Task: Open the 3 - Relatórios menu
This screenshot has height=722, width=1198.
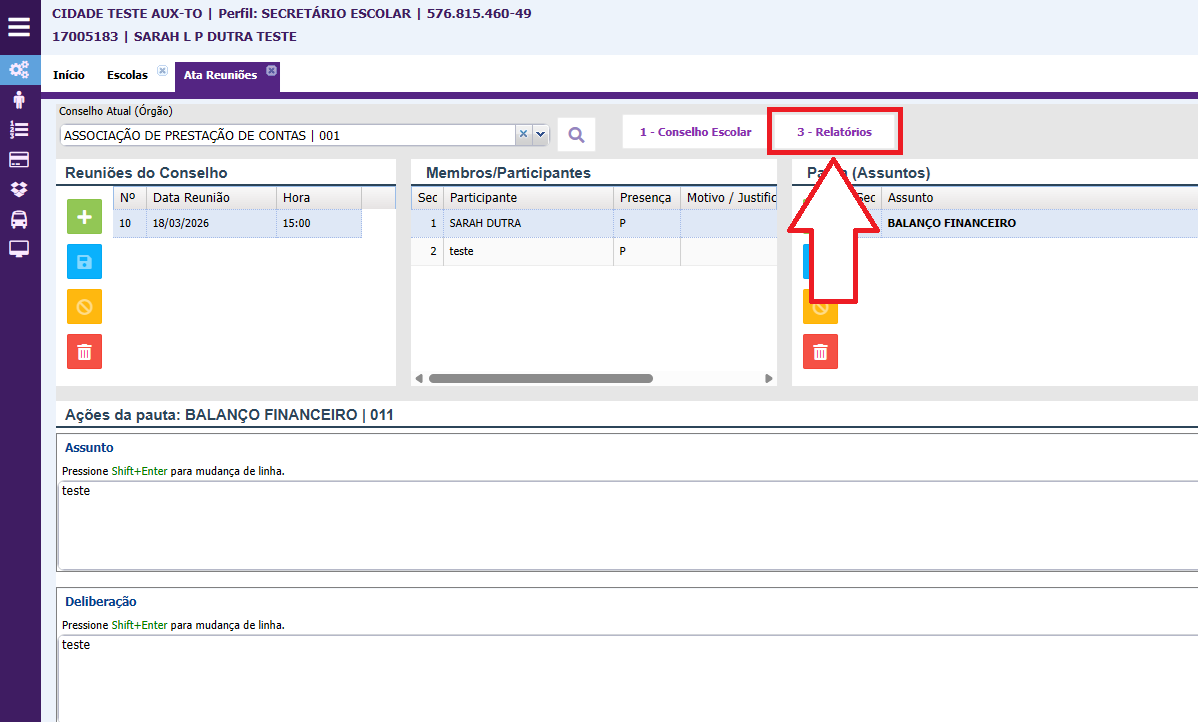Action: [834, 132]
